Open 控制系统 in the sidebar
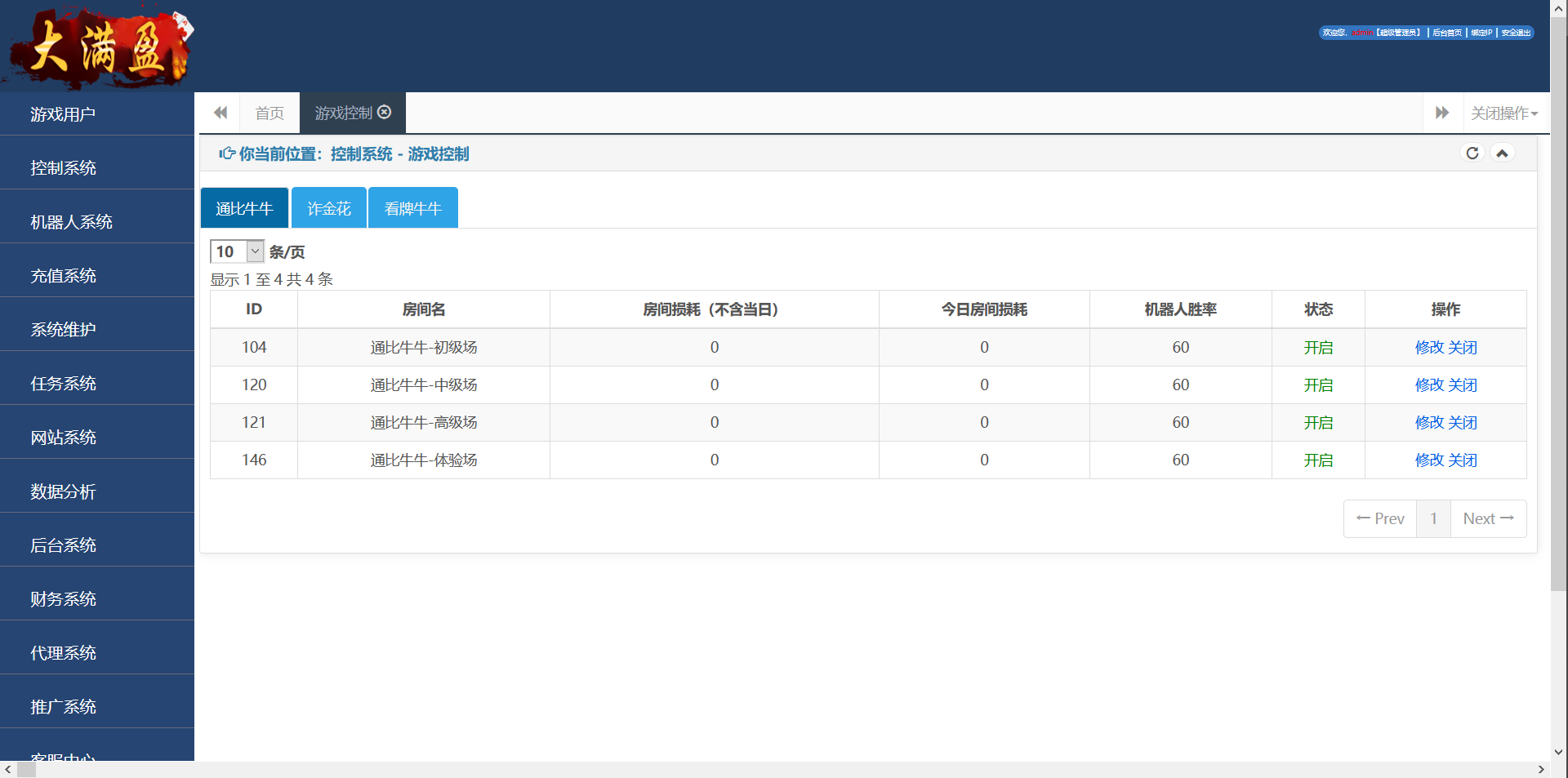 pyautogui.click(x=97, y=168)
